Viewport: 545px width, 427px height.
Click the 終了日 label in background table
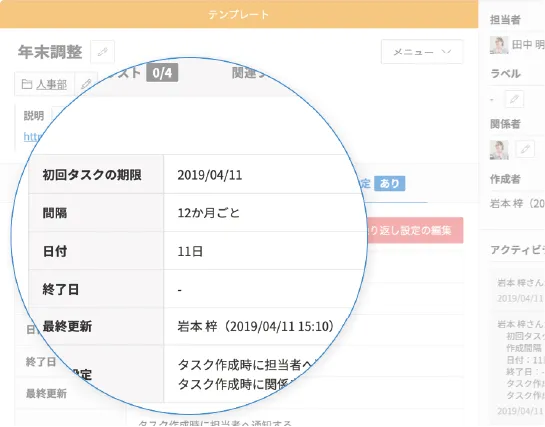(41, 362)
